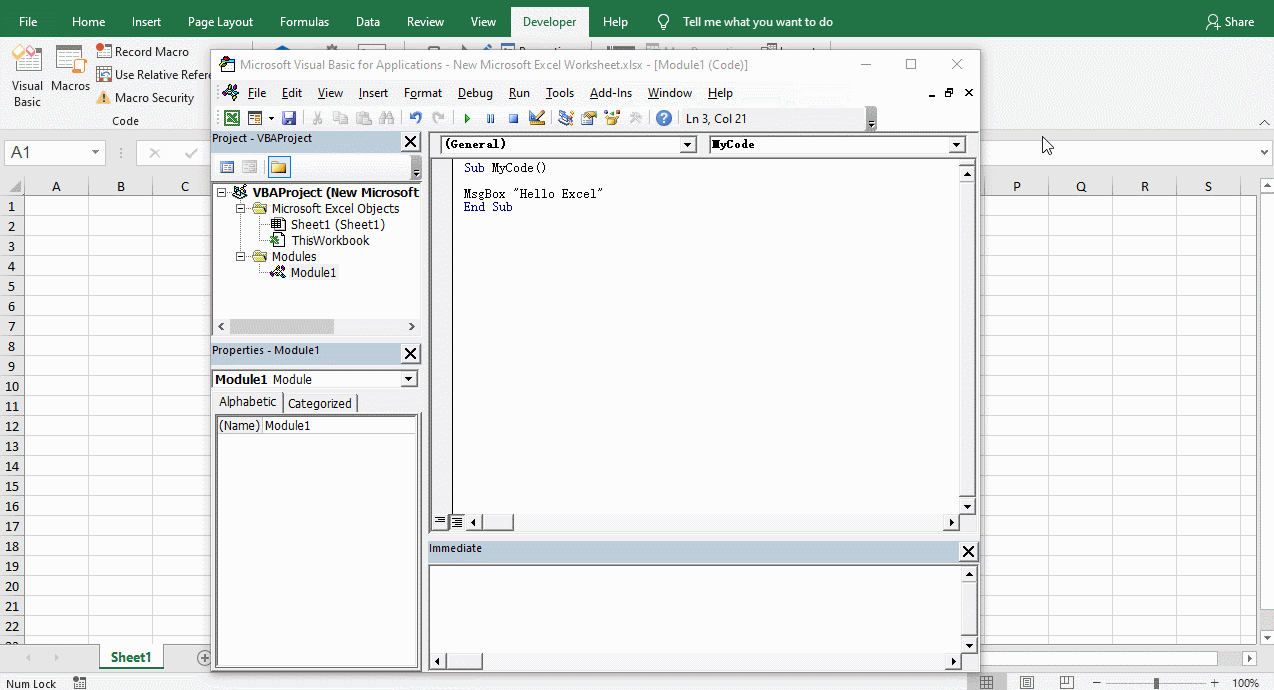This screenshot has height=690, width=1274.
Task: Click Macro Security in Excel ribbon
Action: pyautogui.click(x=145, y=98)
